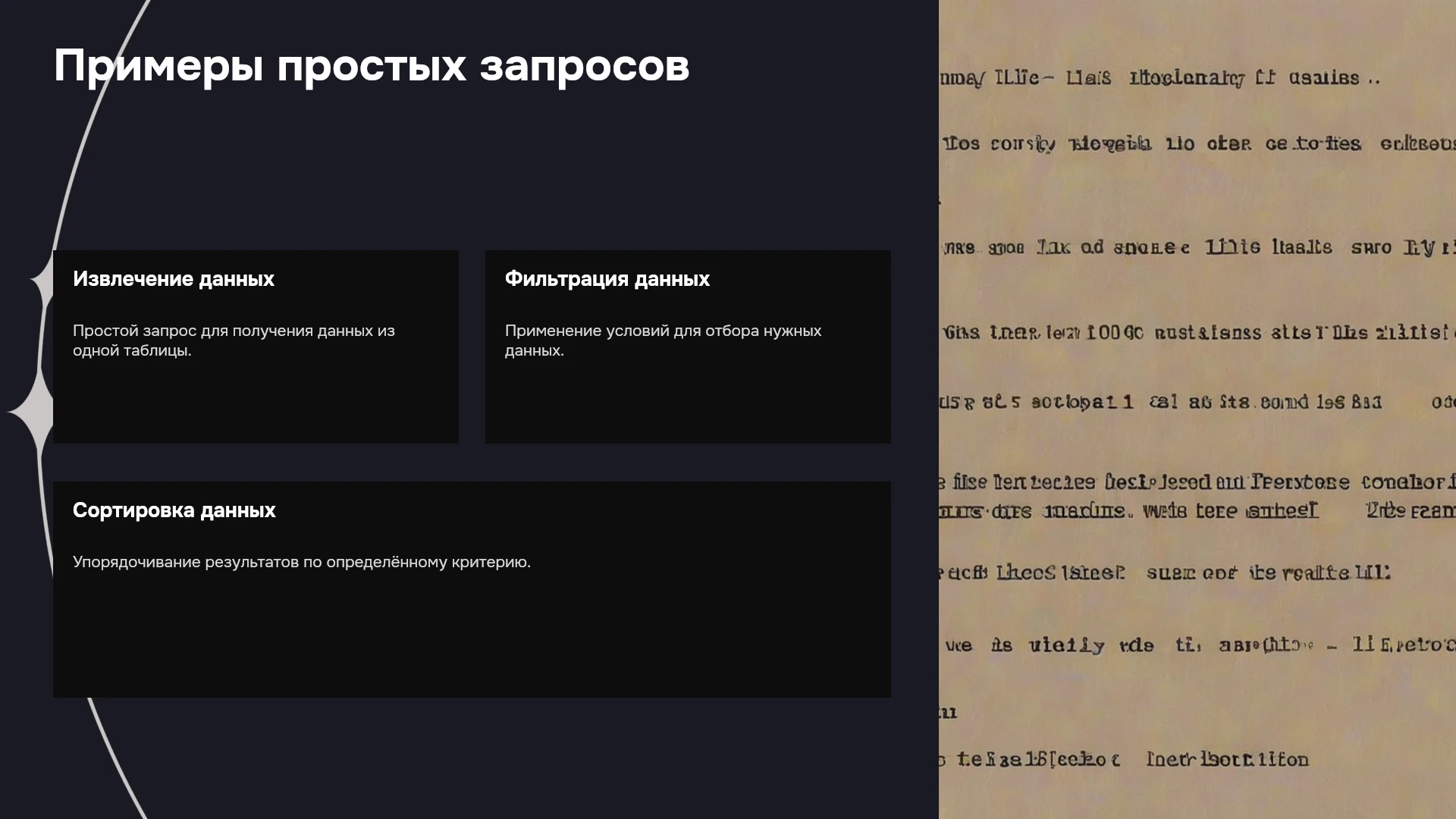The image size is (1456, 819).
Task: Click the word Примеры in the title
Action: click(x=158, y=67)
